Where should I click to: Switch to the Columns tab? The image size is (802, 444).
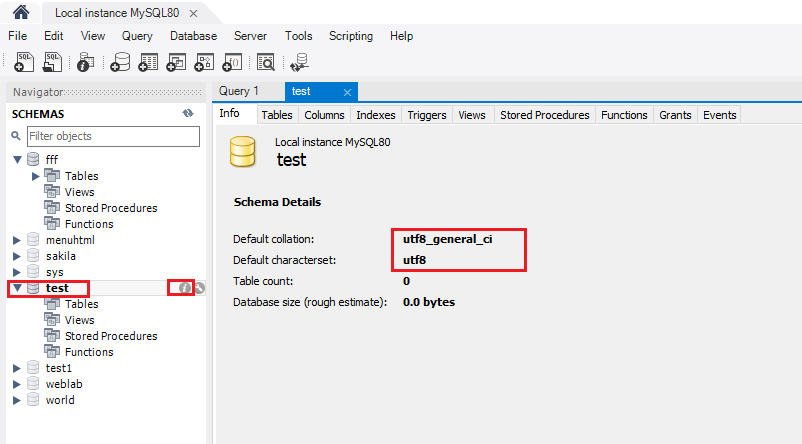pyautogui.click(x=324, y=115)
